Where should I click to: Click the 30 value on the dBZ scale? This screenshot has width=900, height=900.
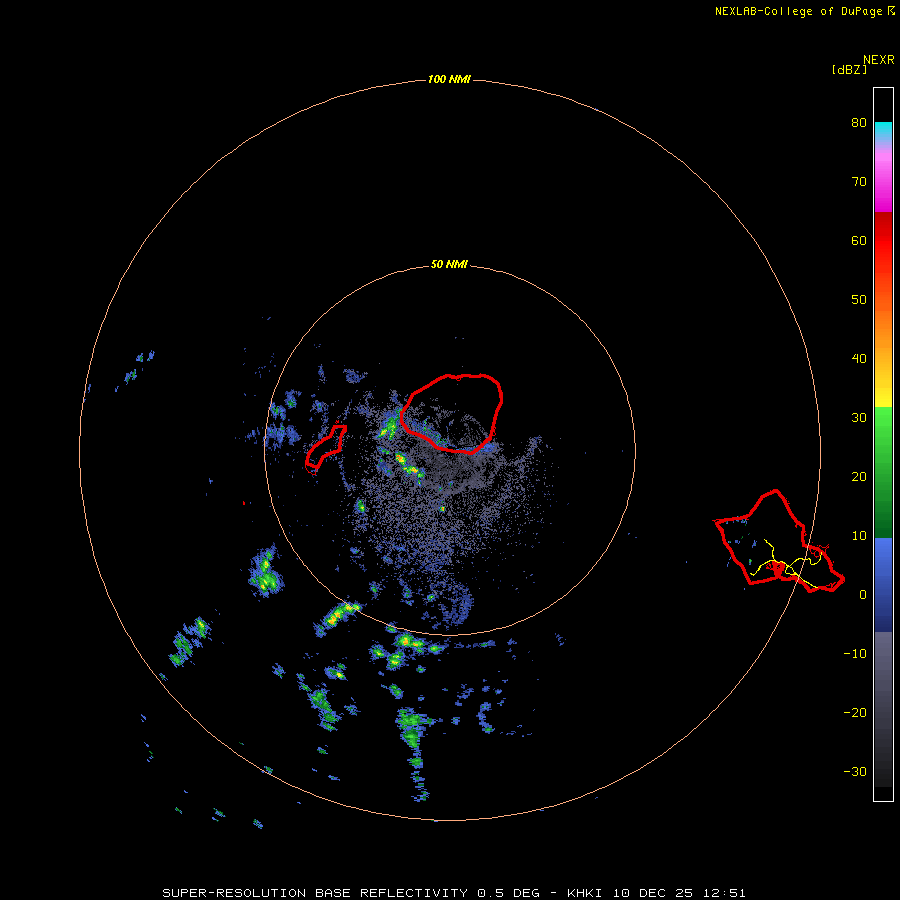pos(859,418)
